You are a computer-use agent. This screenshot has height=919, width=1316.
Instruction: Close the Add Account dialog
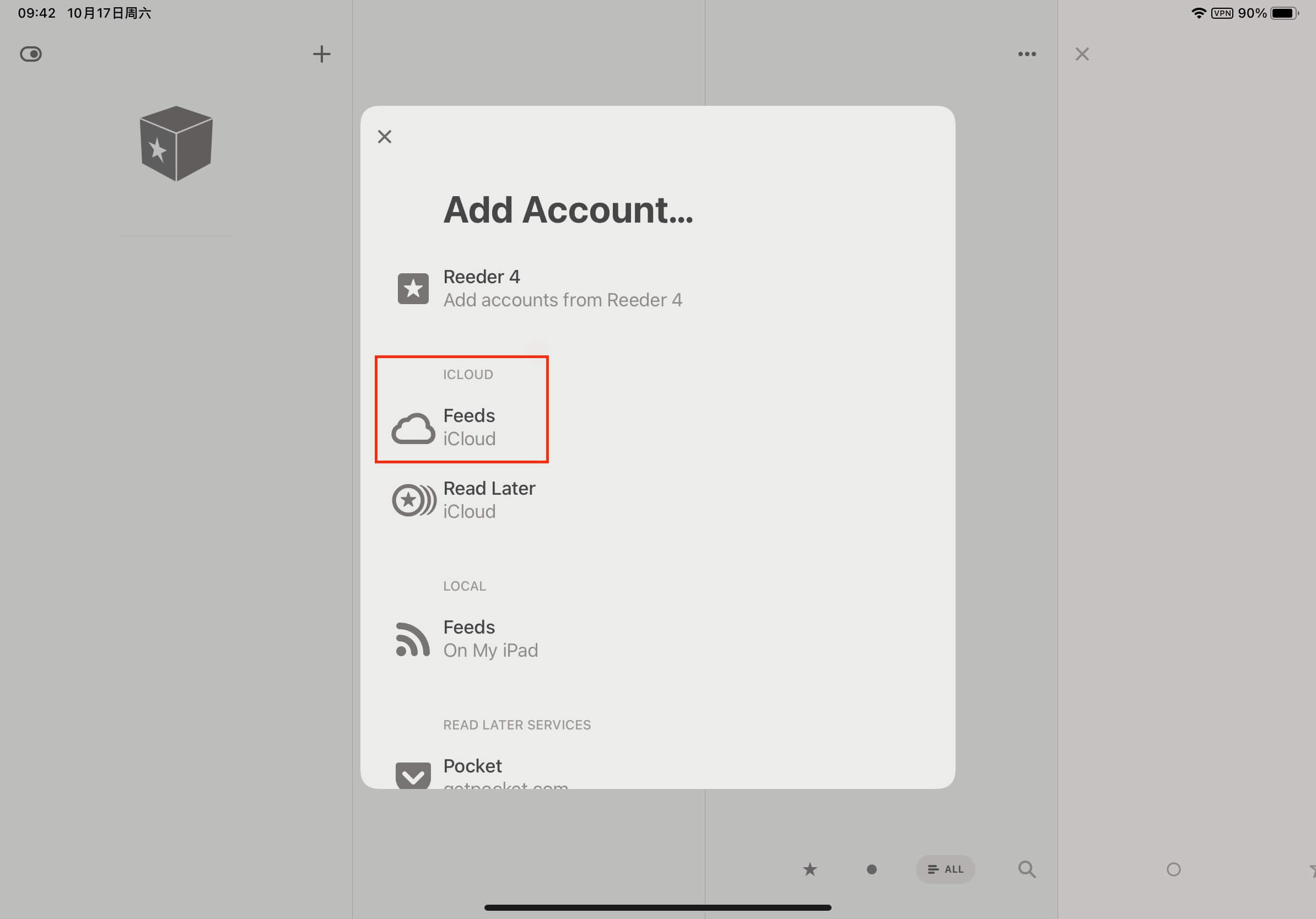click(385, 136)
